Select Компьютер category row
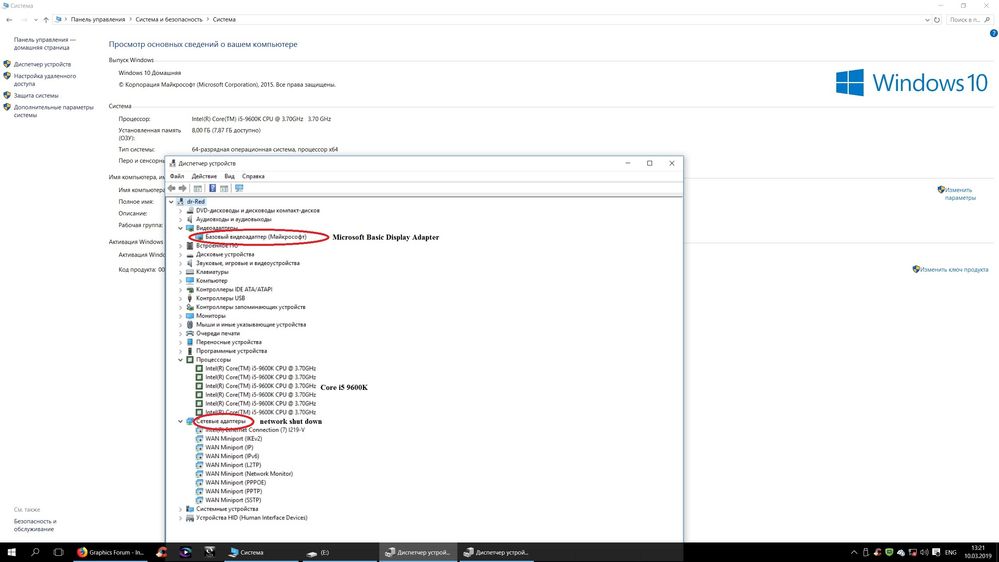 click(x=212, y=280)
